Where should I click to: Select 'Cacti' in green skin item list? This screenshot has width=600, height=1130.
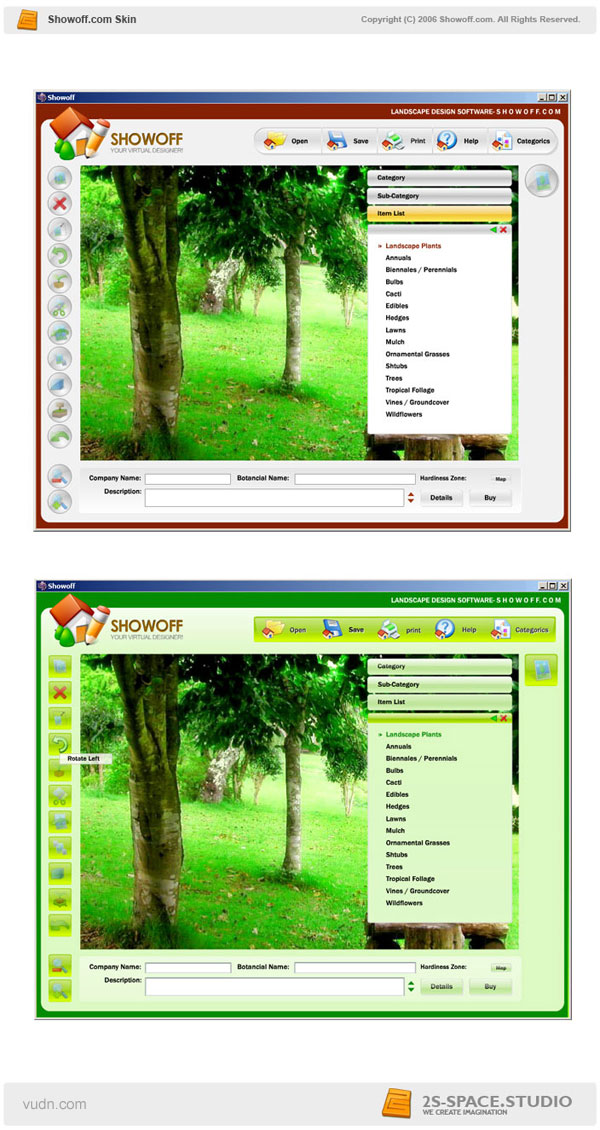tap(393, 783)
